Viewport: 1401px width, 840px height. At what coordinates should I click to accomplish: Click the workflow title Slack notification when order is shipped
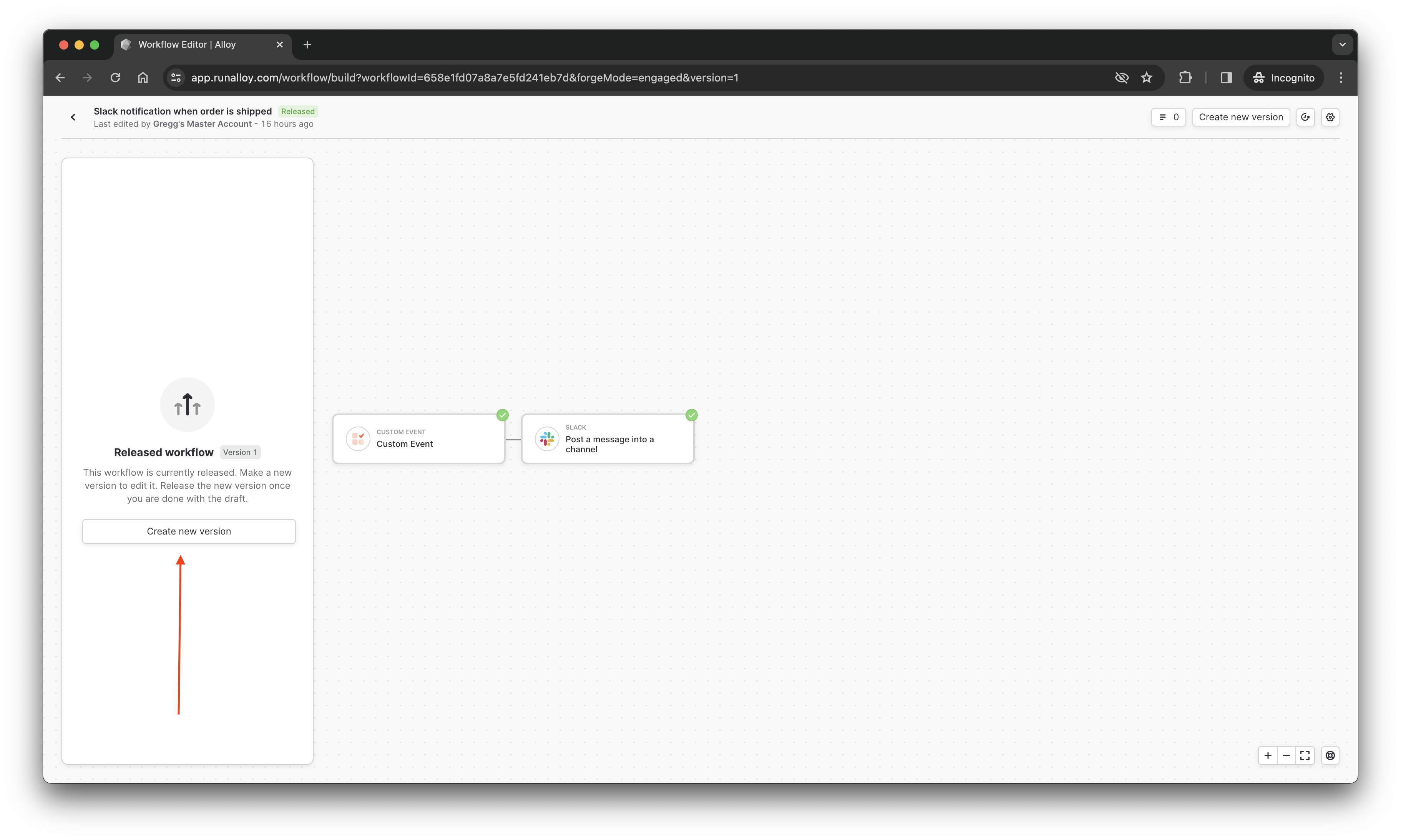[183, 111]
